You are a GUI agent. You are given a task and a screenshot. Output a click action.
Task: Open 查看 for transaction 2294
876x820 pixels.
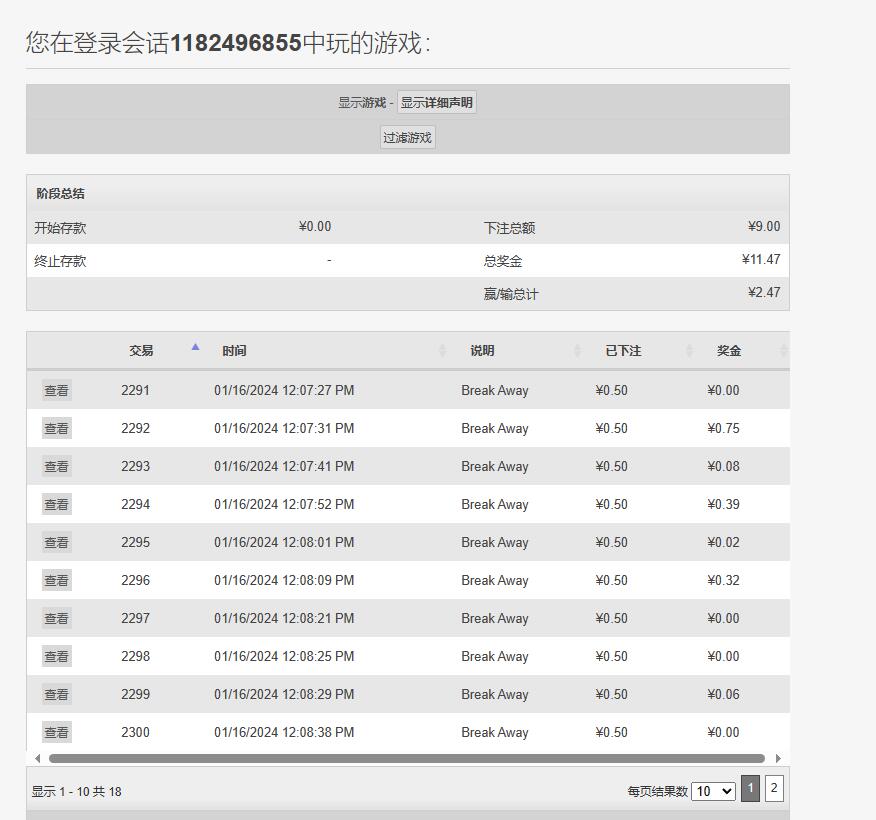56,505
